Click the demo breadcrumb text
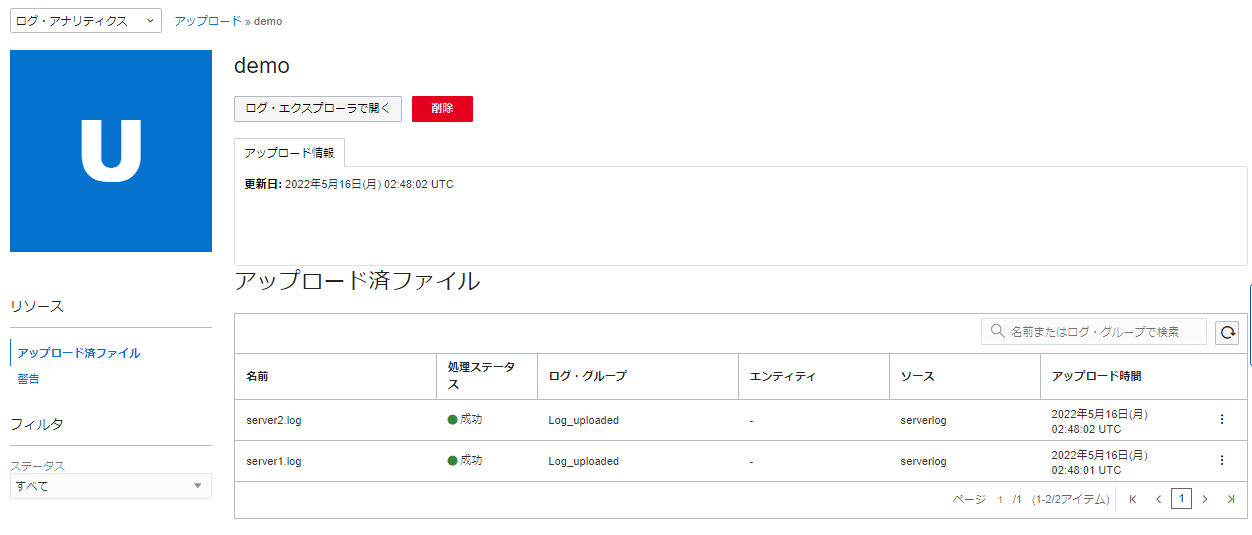This screenshot has height=535, width=1252. pos(268,21)
